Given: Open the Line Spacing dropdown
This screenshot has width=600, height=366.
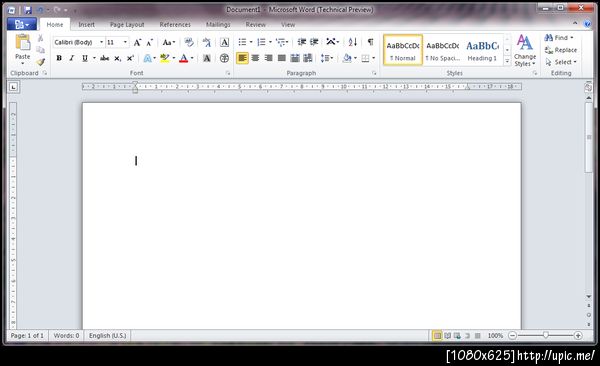Looking at the screenshot, I should [327, 58].
